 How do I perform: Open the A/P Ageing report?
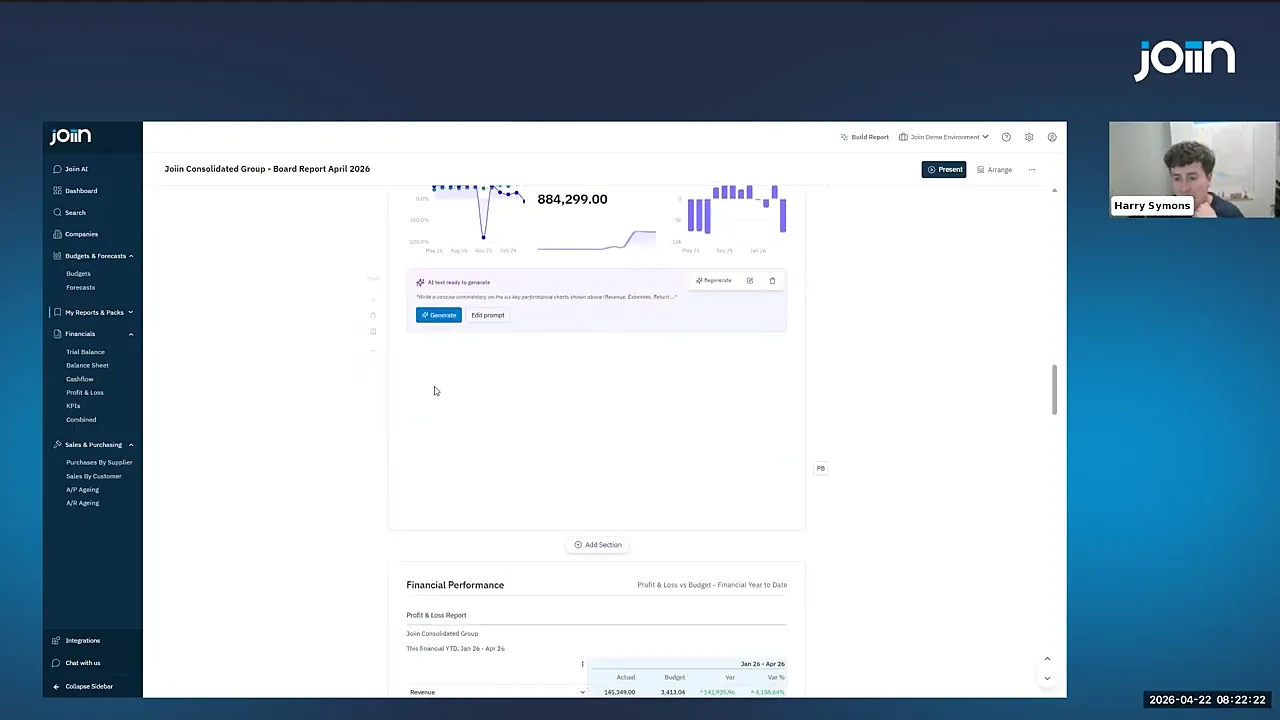coord(82,490)
